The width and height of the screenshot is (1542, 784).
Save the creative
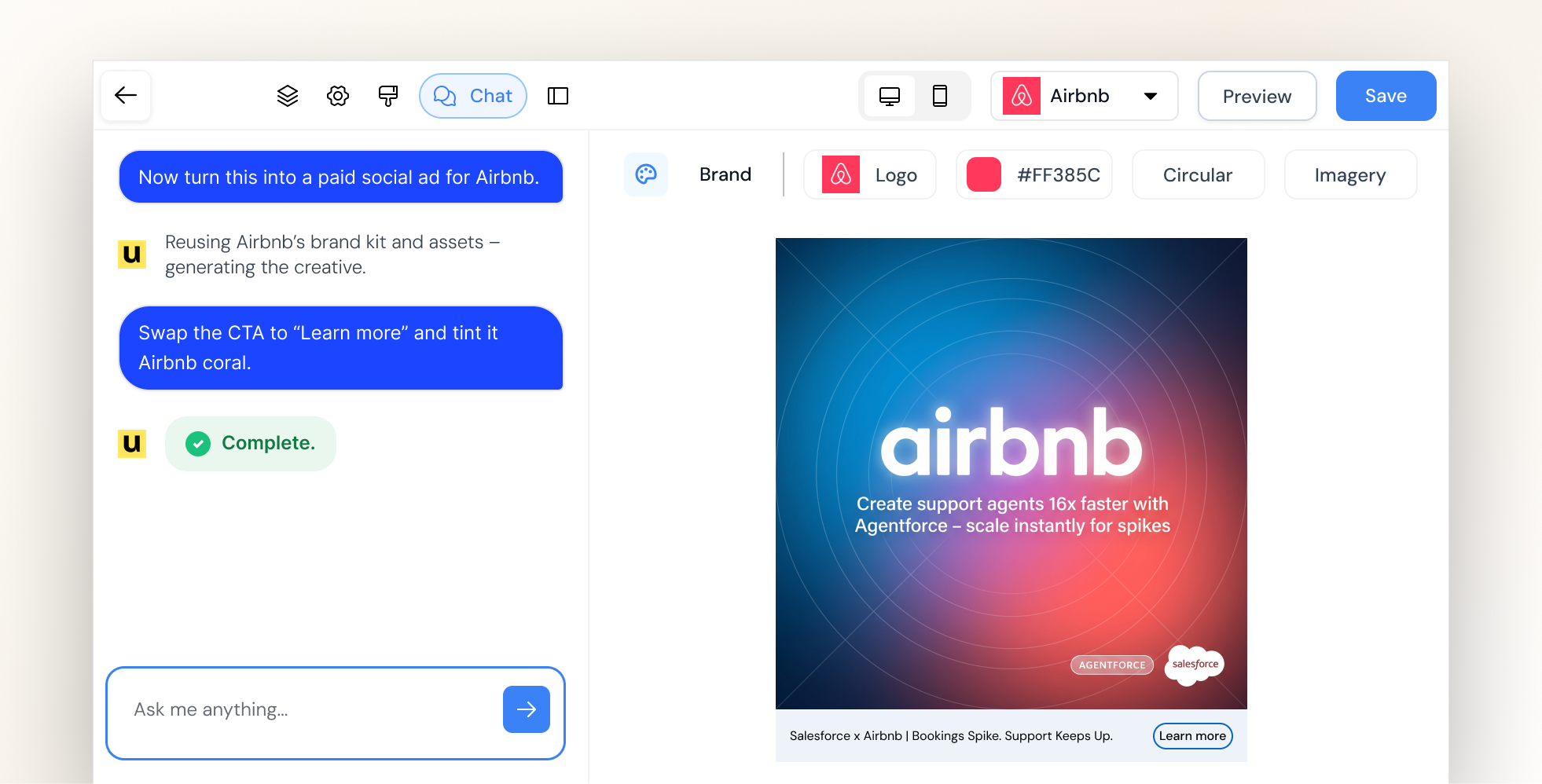pos(1386,96)
